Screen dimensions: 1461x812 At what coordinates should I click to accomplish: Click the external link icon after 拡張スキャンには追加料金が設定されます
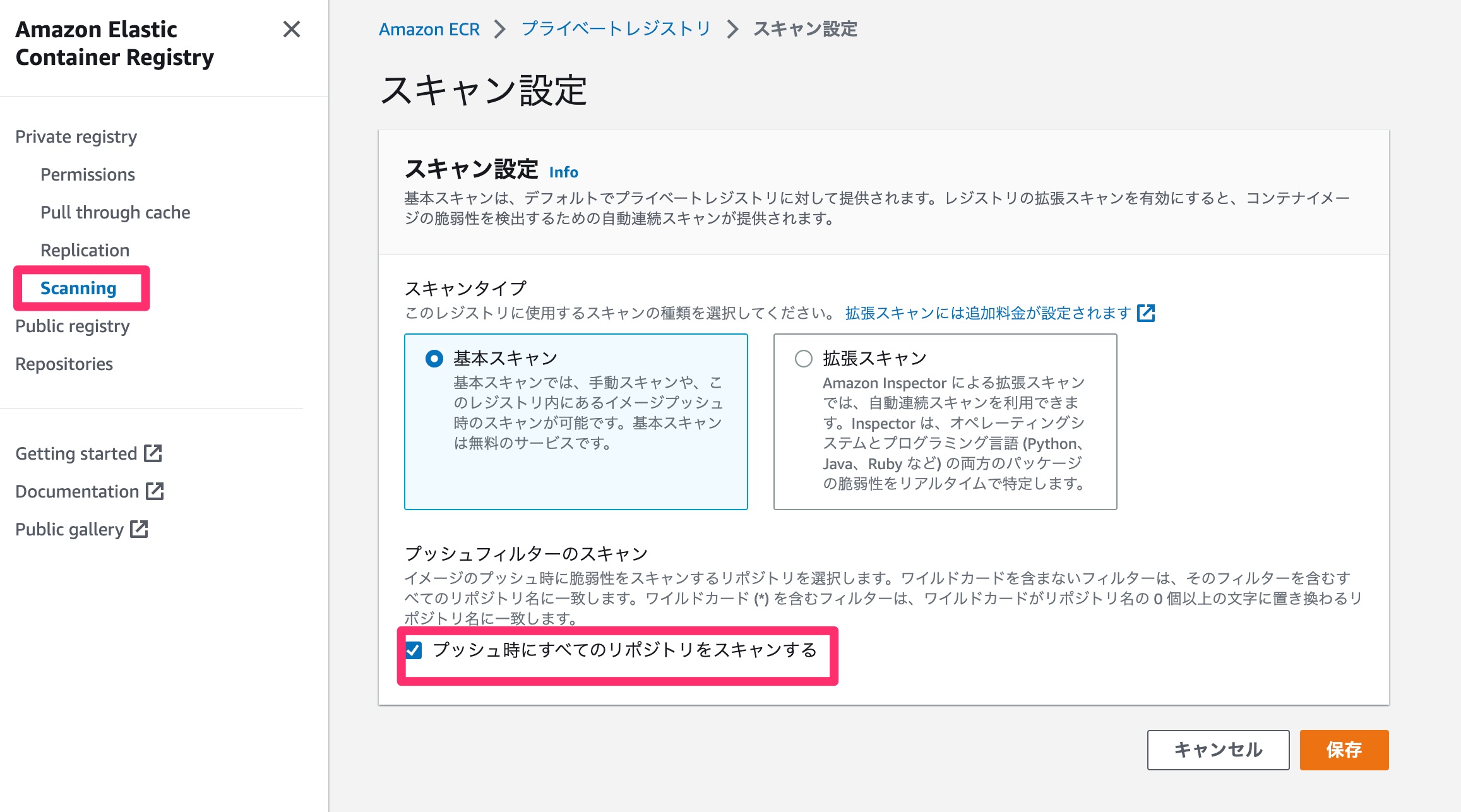pyautogui.click(x=1147, y=313)
